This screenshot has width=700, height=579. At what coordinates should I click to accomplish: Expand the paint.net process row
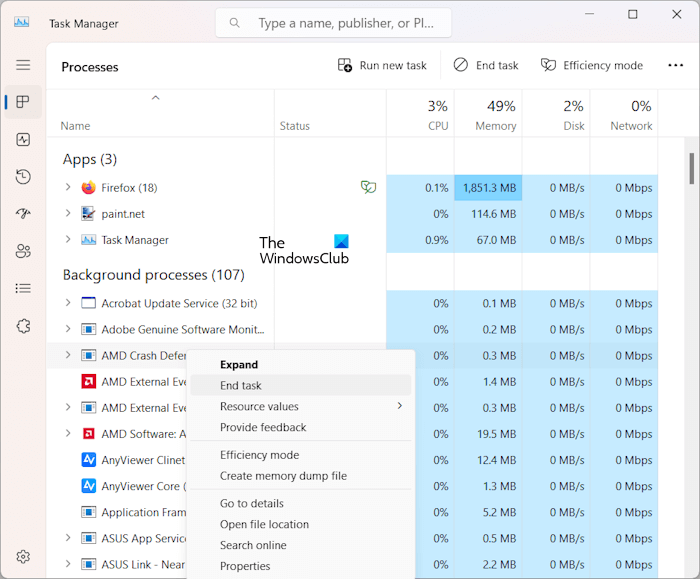[68, 214]
